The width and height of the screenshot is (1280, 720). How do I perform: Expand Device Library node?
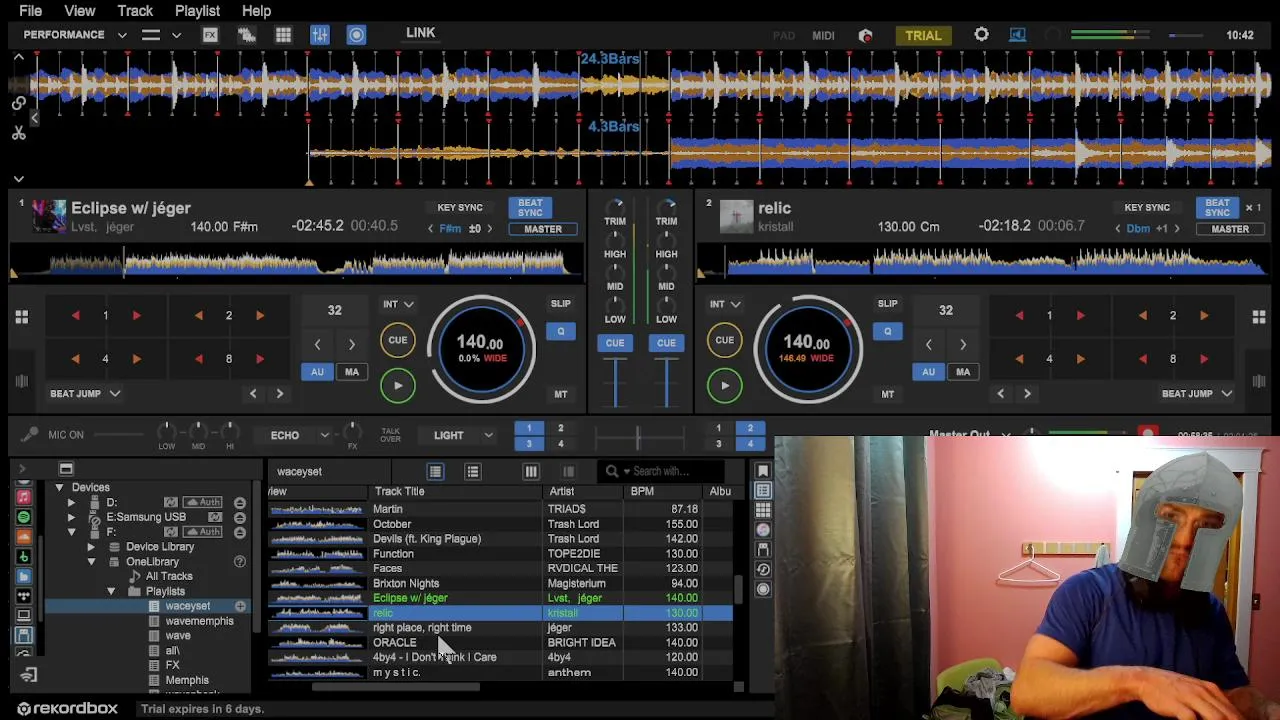click(x=91, y=547)
